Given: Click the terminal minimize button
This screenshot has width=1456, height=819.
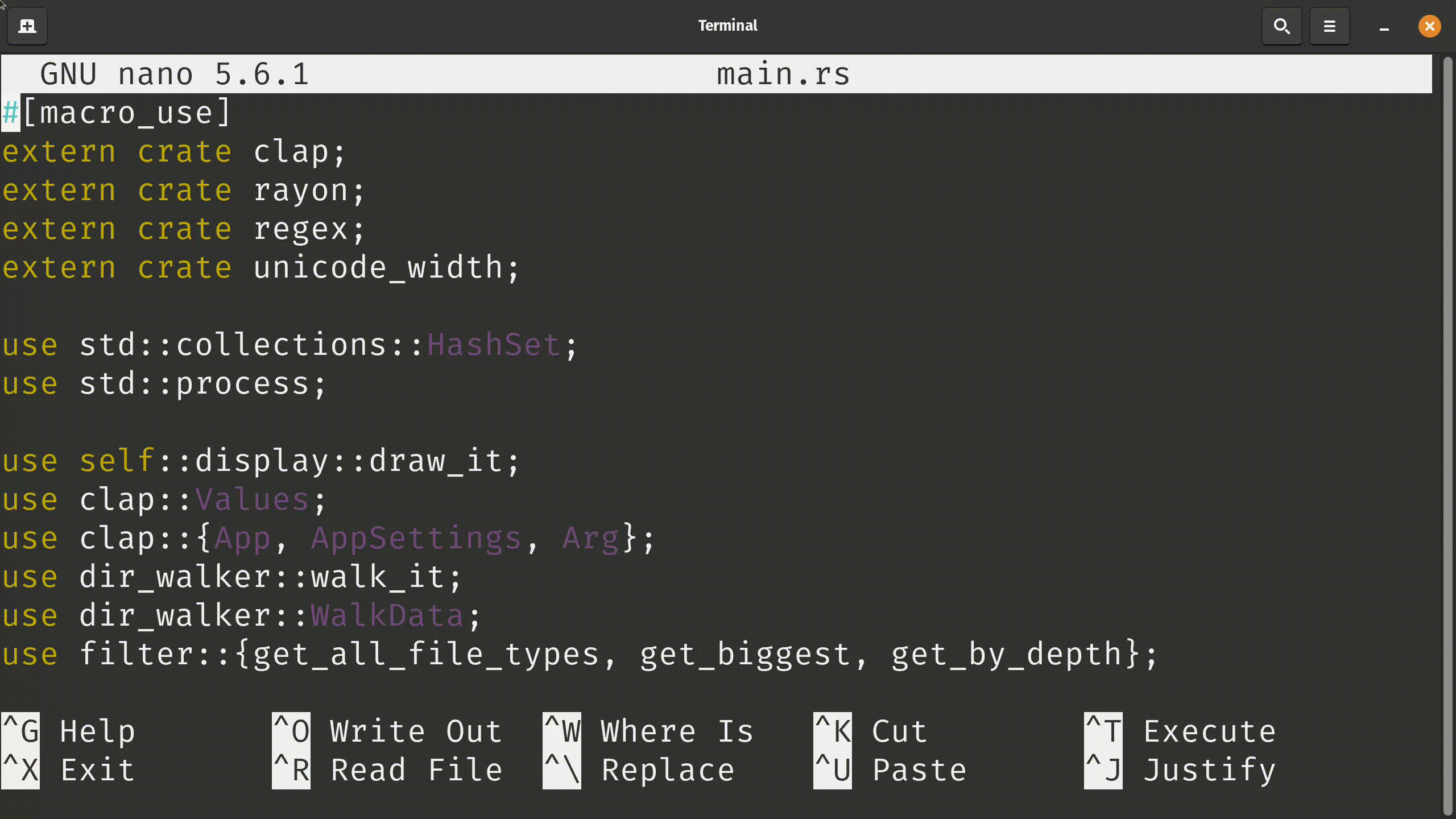Looking at the screenshot, I should point(1384,25).
